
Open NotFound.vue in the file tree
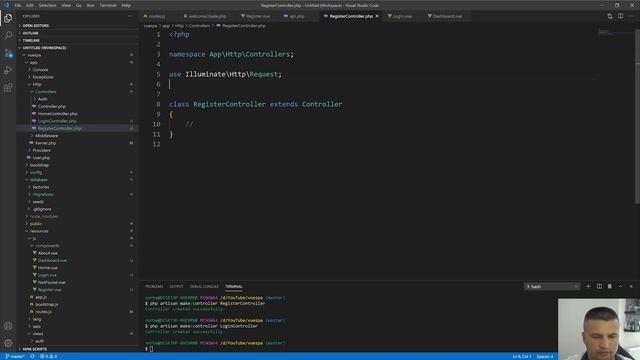51,282
